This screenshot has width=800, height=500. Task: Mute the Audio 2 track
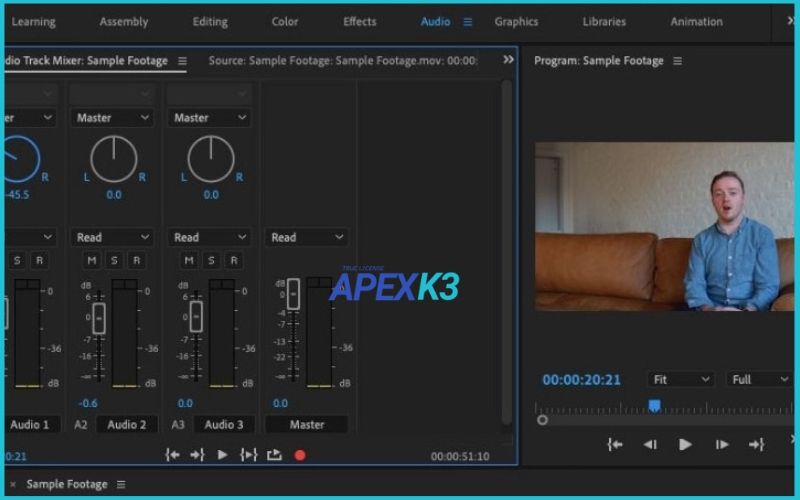pos(92,261)
